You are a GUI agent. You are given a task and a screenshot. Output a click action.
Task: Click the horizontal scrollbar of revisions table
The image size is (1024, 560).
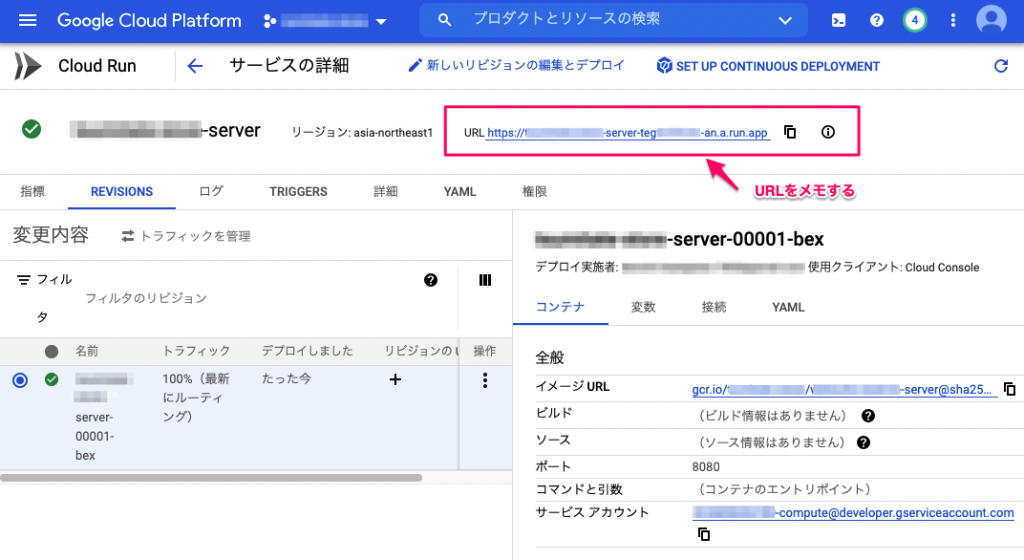pyautogui.click(x=211, y=478)
